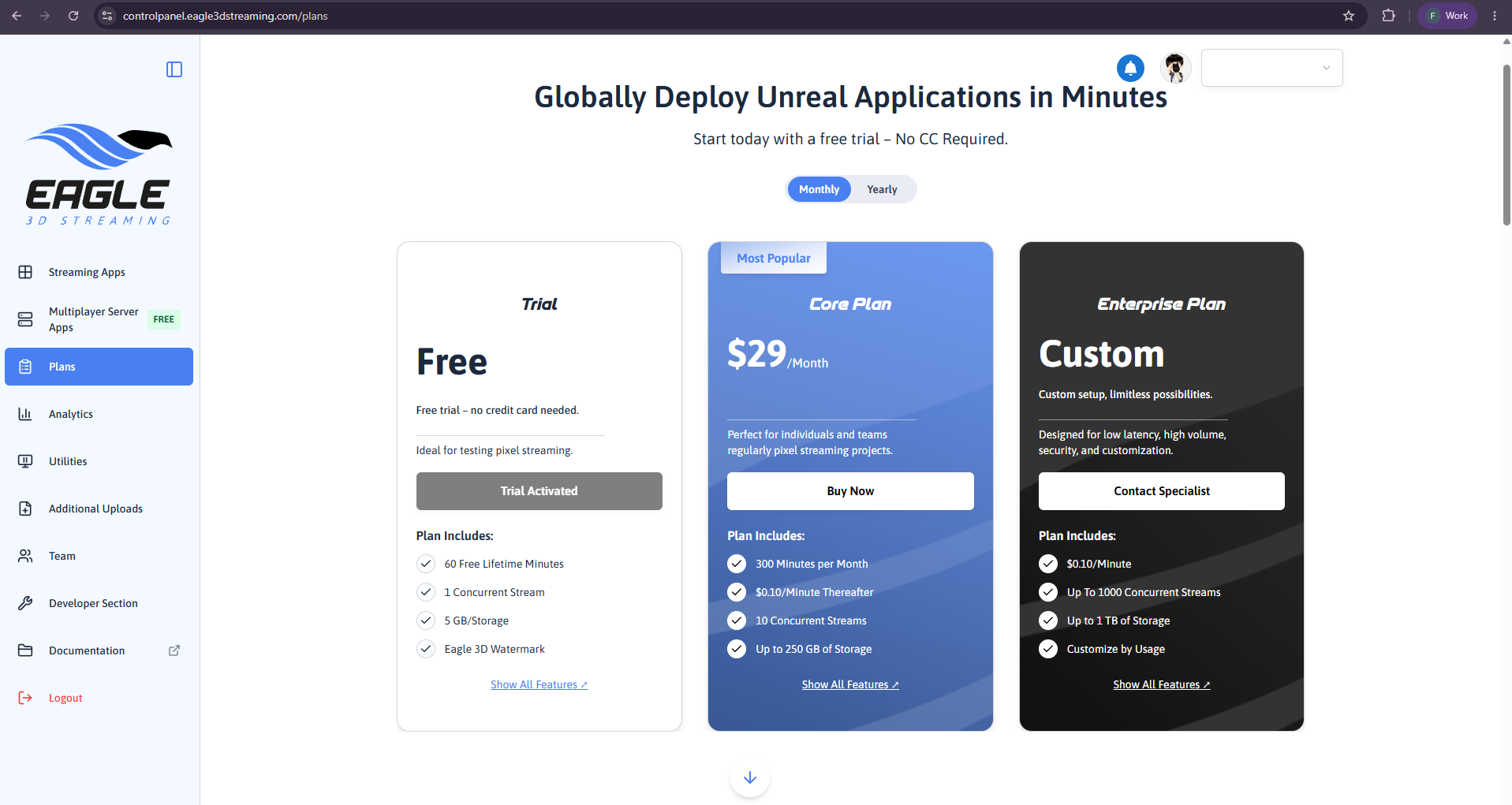Click the Streaming Apps grid icon
The width and height of the screenshot is (1512, 805).
(x=25, y=272)
